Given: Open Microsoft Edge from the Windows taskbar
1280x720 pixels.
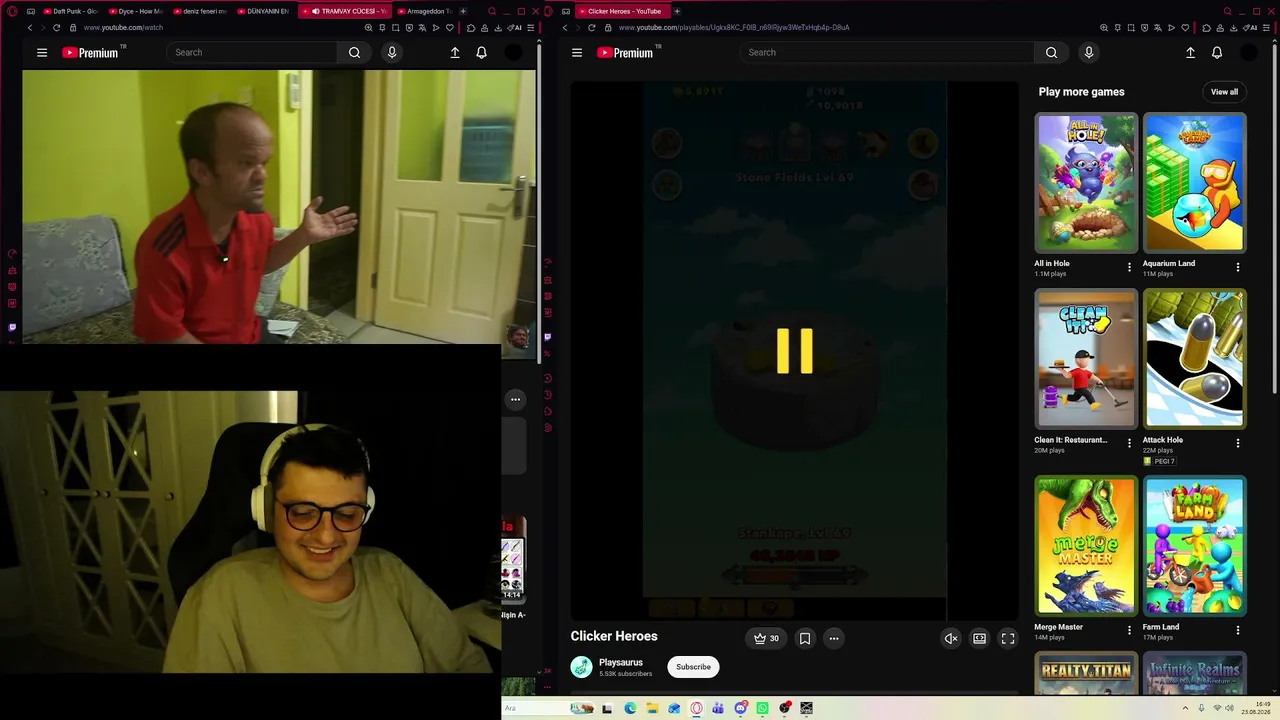Looking at the screenshot, I should [x=630, y=708].
